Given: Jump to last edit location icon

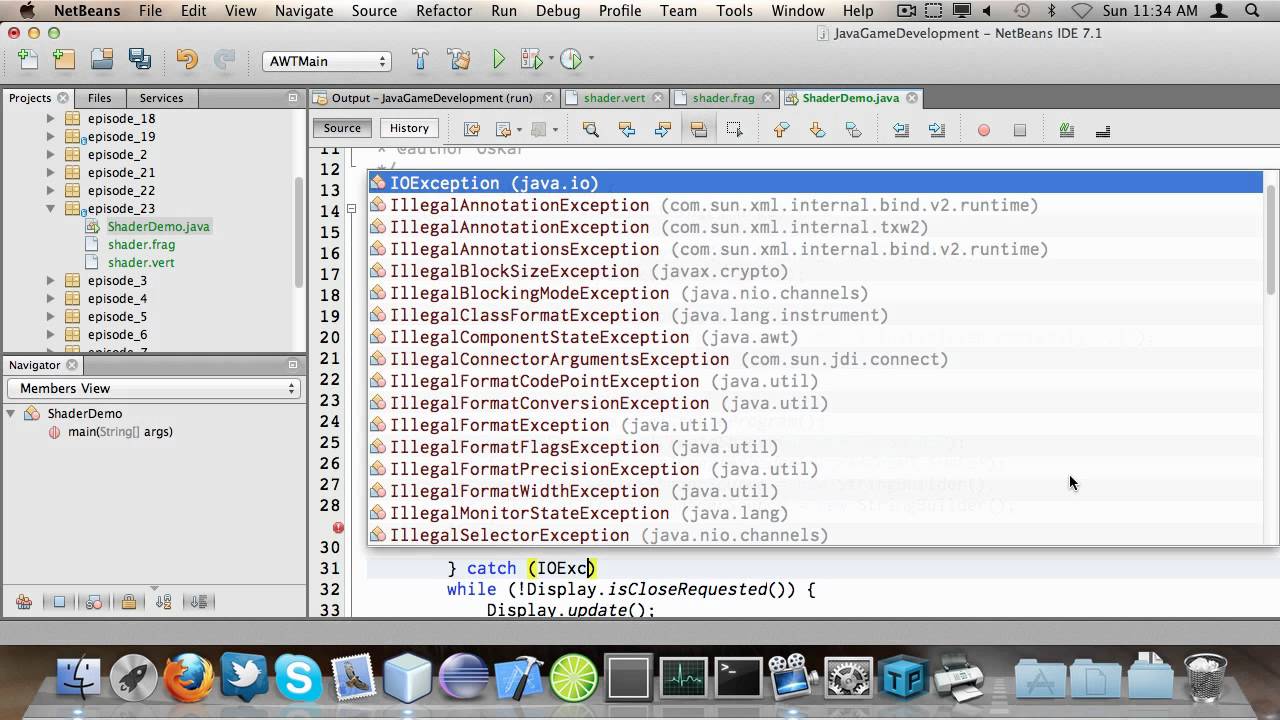Looking at the screenshot, I should pyautogui.click(x=472, y=130).
